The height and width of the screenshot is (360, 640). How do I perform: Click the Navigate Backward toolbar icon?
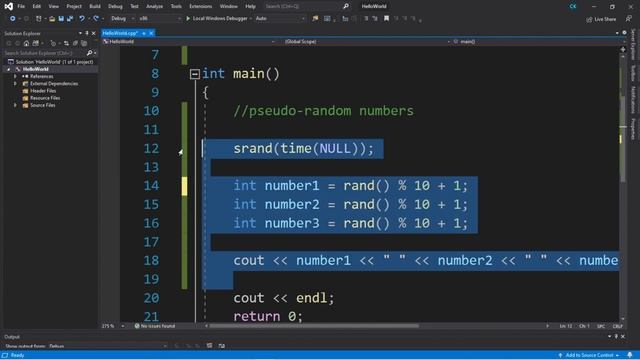(x=13, y=19)
